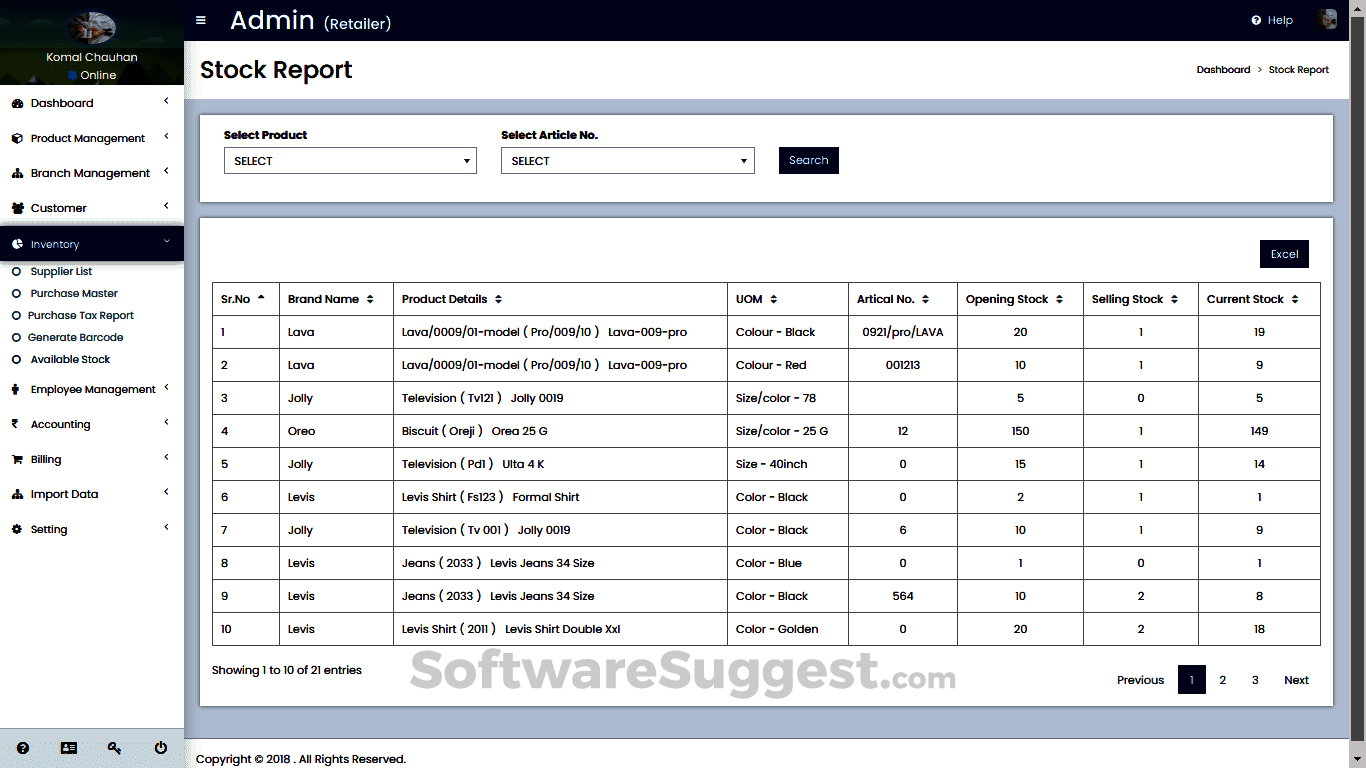Viewport: 1366px width, 768px height.
Task: Click the Search button
Action: (808, 160)
